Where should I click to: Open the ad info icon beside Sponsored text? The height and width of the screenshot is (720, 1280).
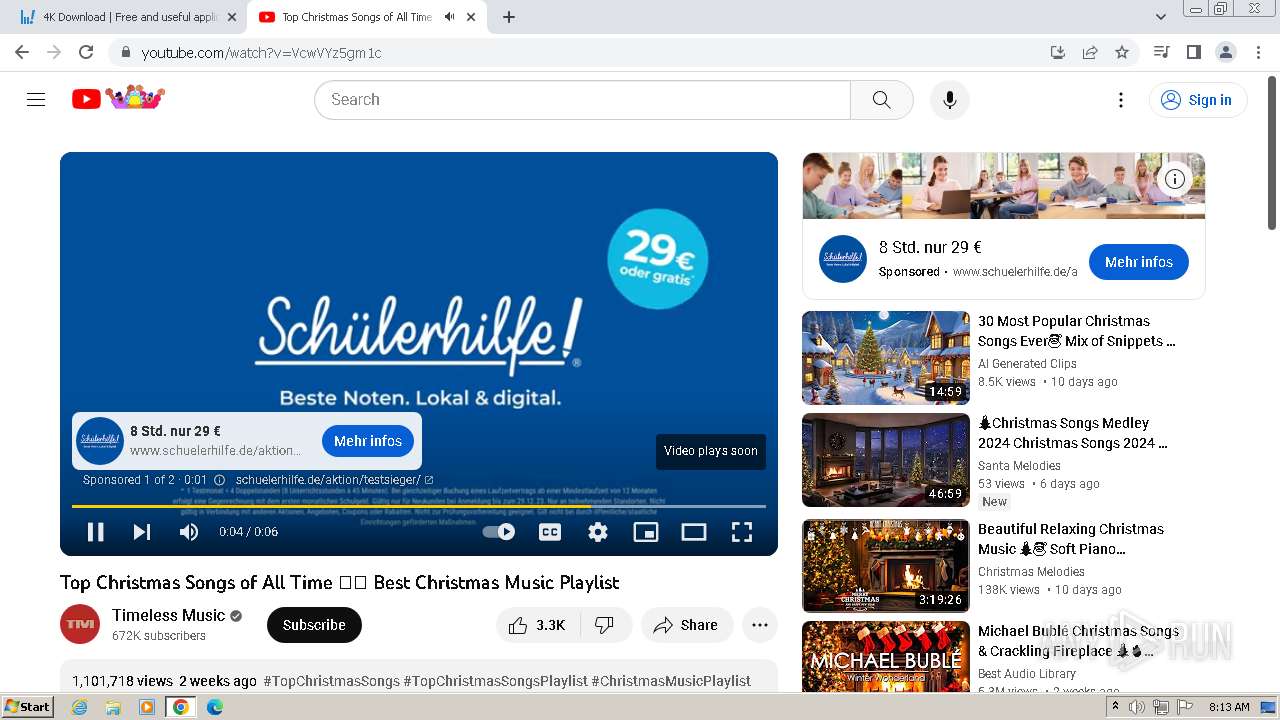pos(219,480)
